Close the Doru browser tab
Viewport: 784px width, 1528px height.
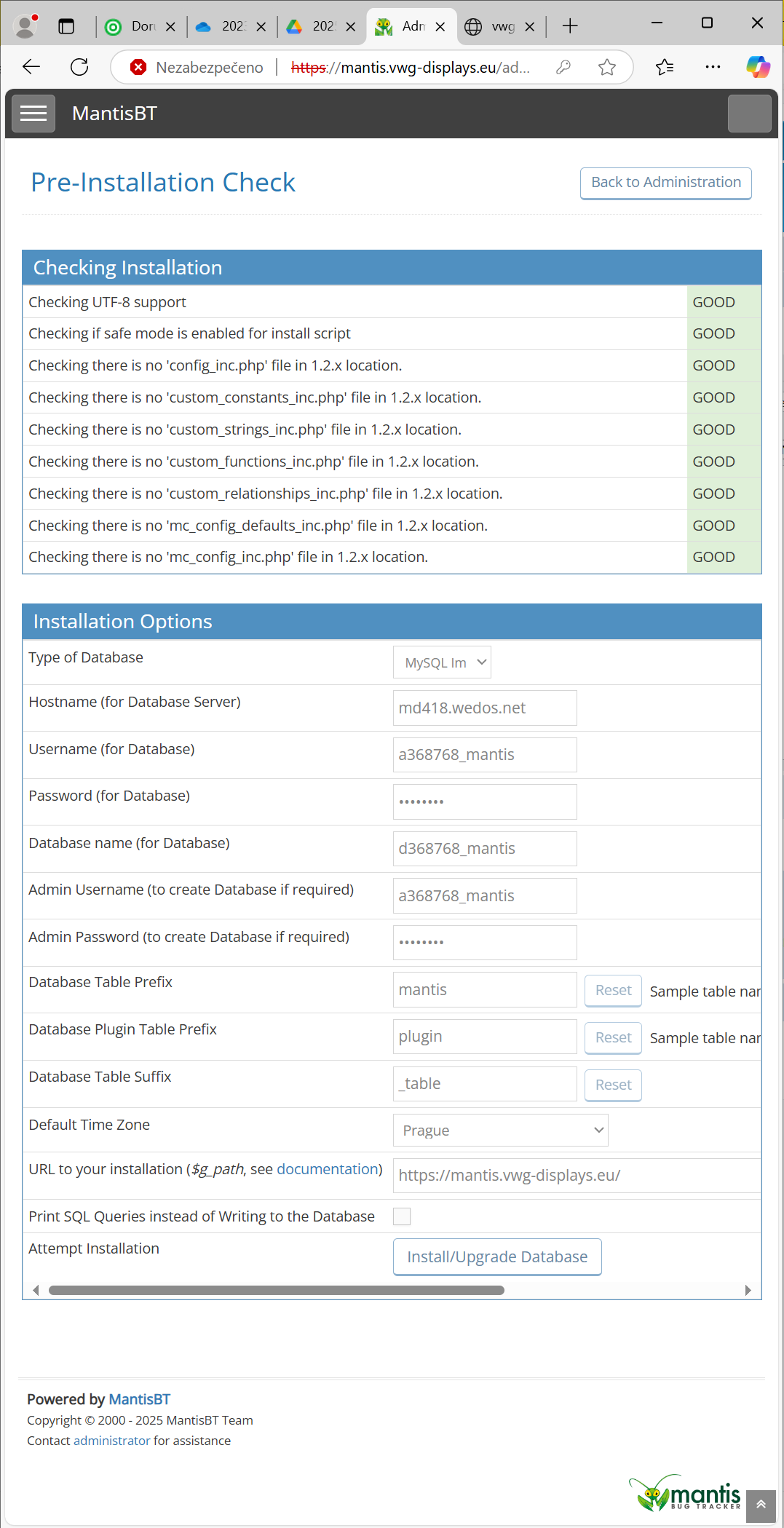[170, 27]
